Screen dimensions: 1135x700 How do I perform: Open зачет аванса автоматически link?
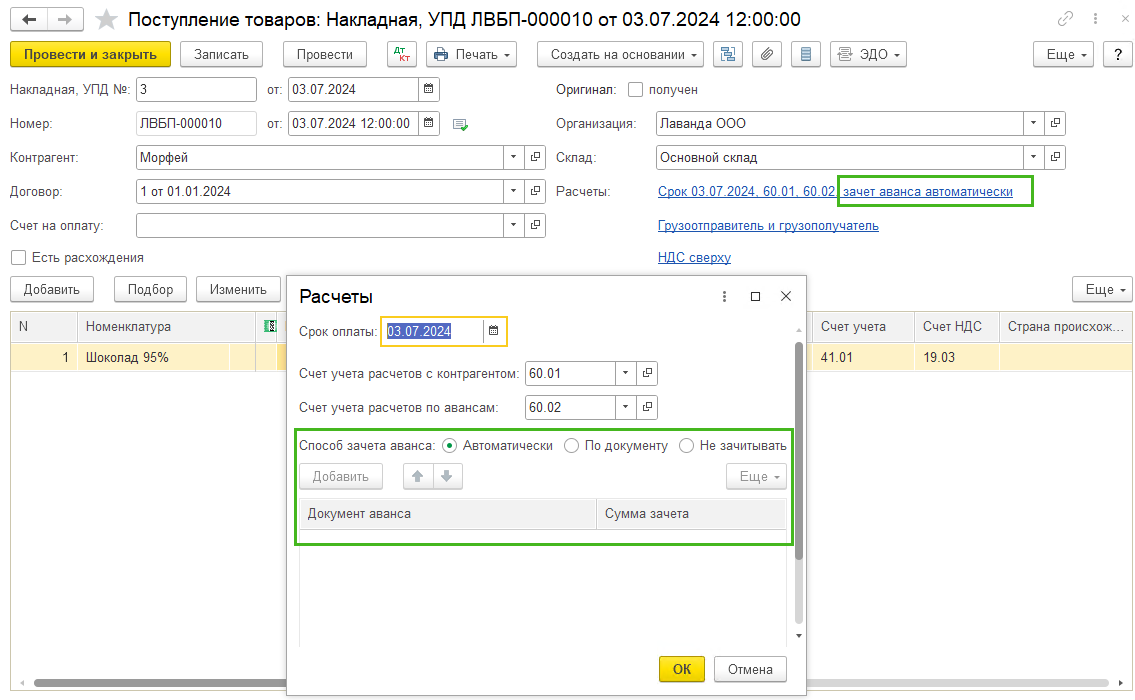tap(927, 192)
